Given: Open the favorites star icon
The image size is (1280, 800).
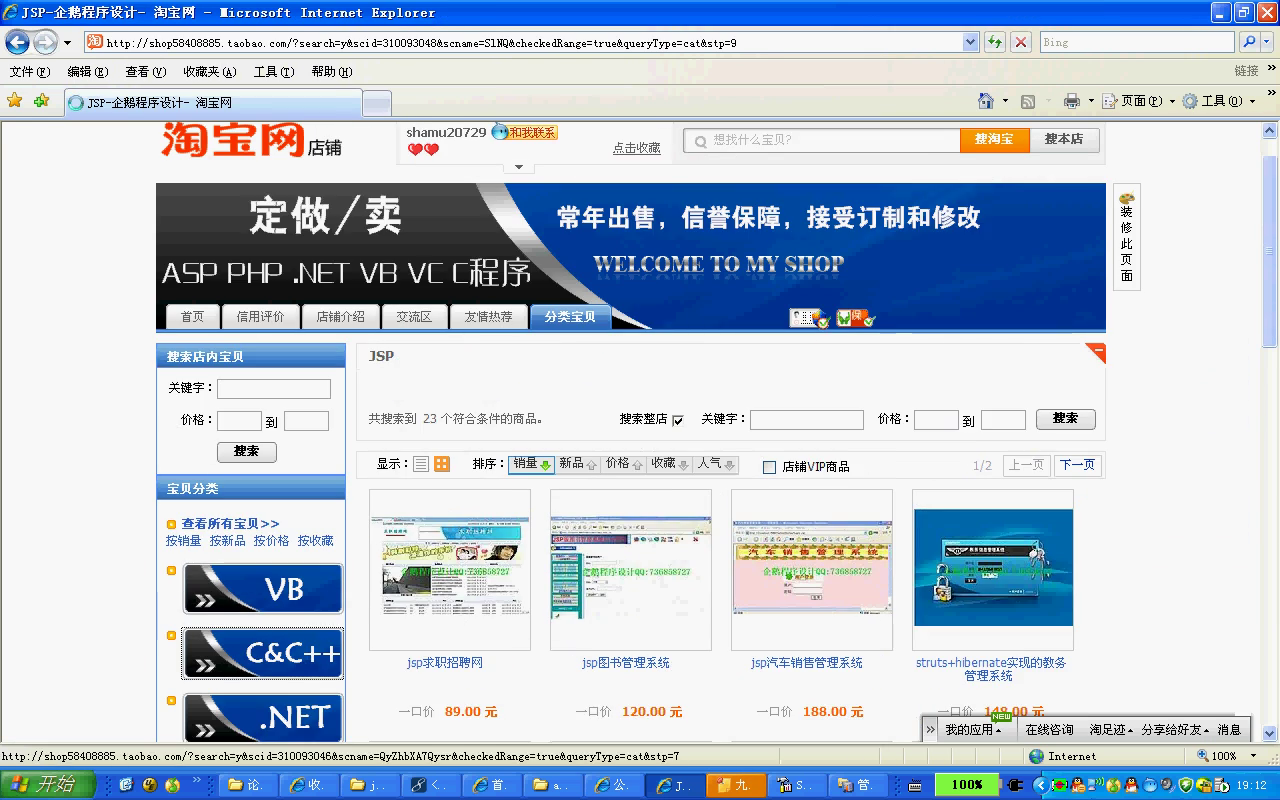Looking at the screenshot, I should coord(14,101).
